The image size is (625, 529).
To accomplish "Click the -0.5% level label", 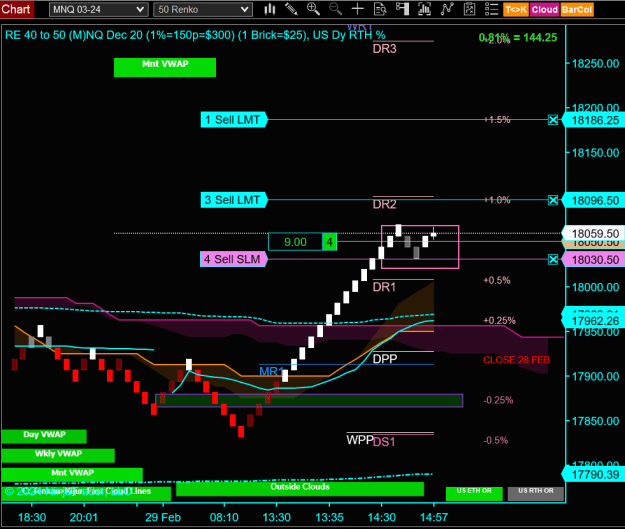I will coord(495,441).
